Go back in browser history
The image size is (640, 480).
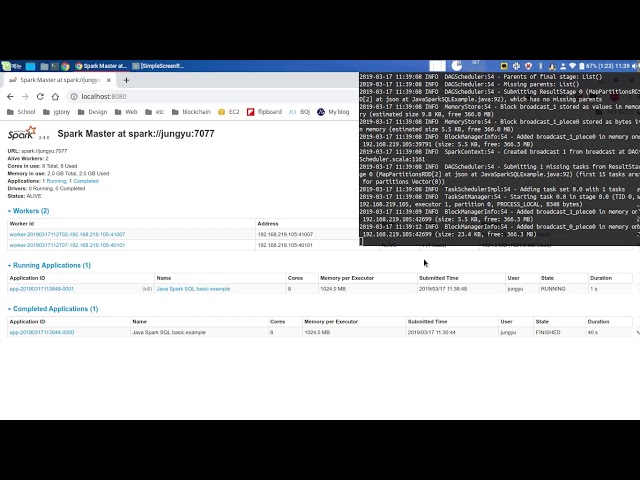(11, 97)
